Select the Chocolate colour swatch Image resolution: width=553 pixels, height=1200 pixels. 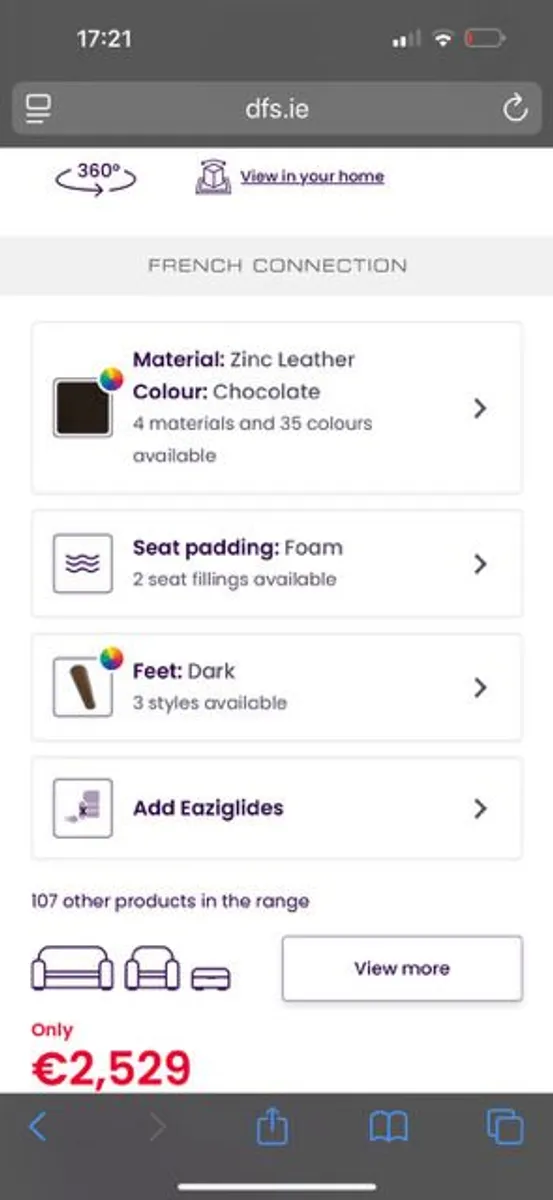(83, 407)
